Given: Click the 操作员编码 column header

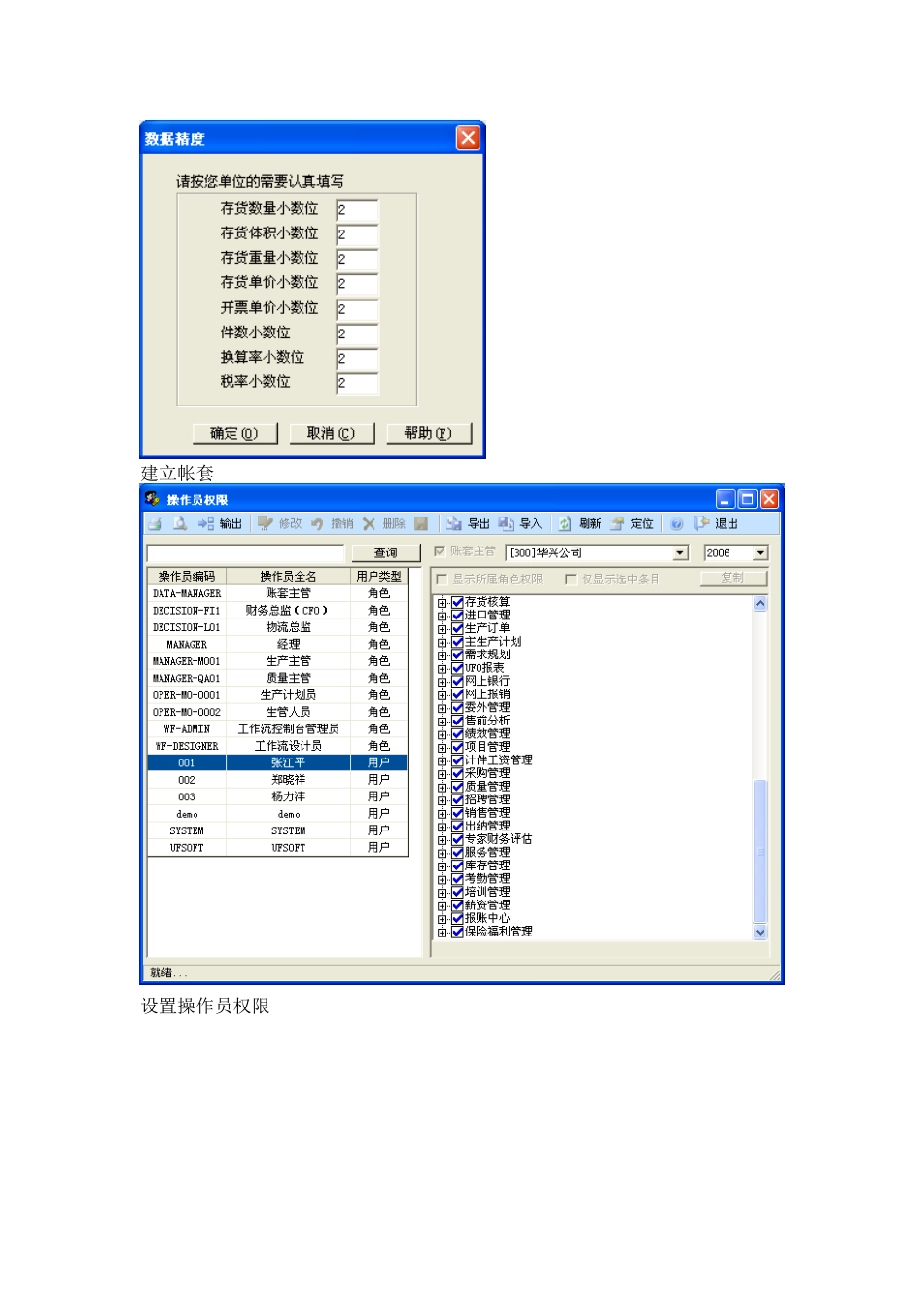Looking at the screenshot, I should coord(187,577).
